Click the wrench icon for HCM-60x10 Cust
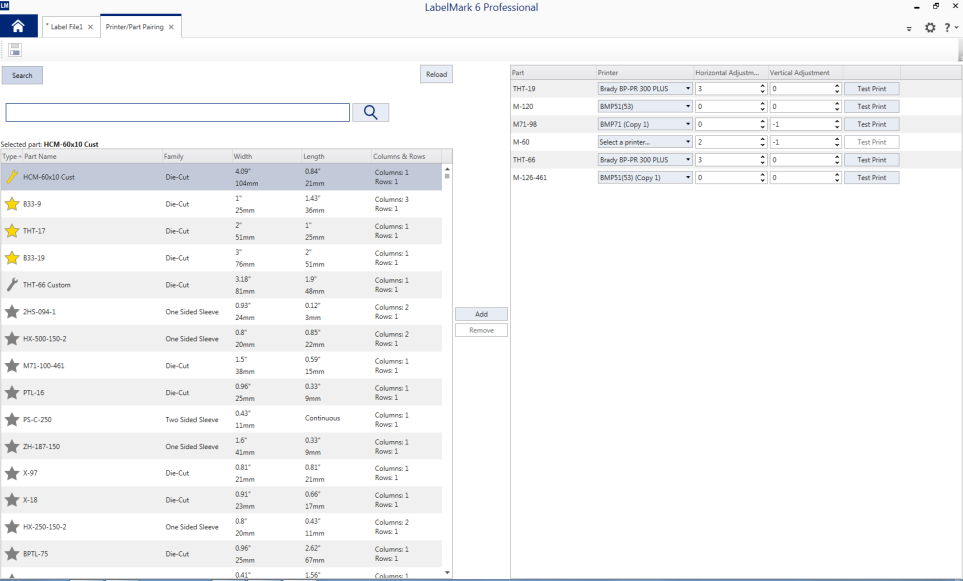963x581 pixels. [12, 177]
